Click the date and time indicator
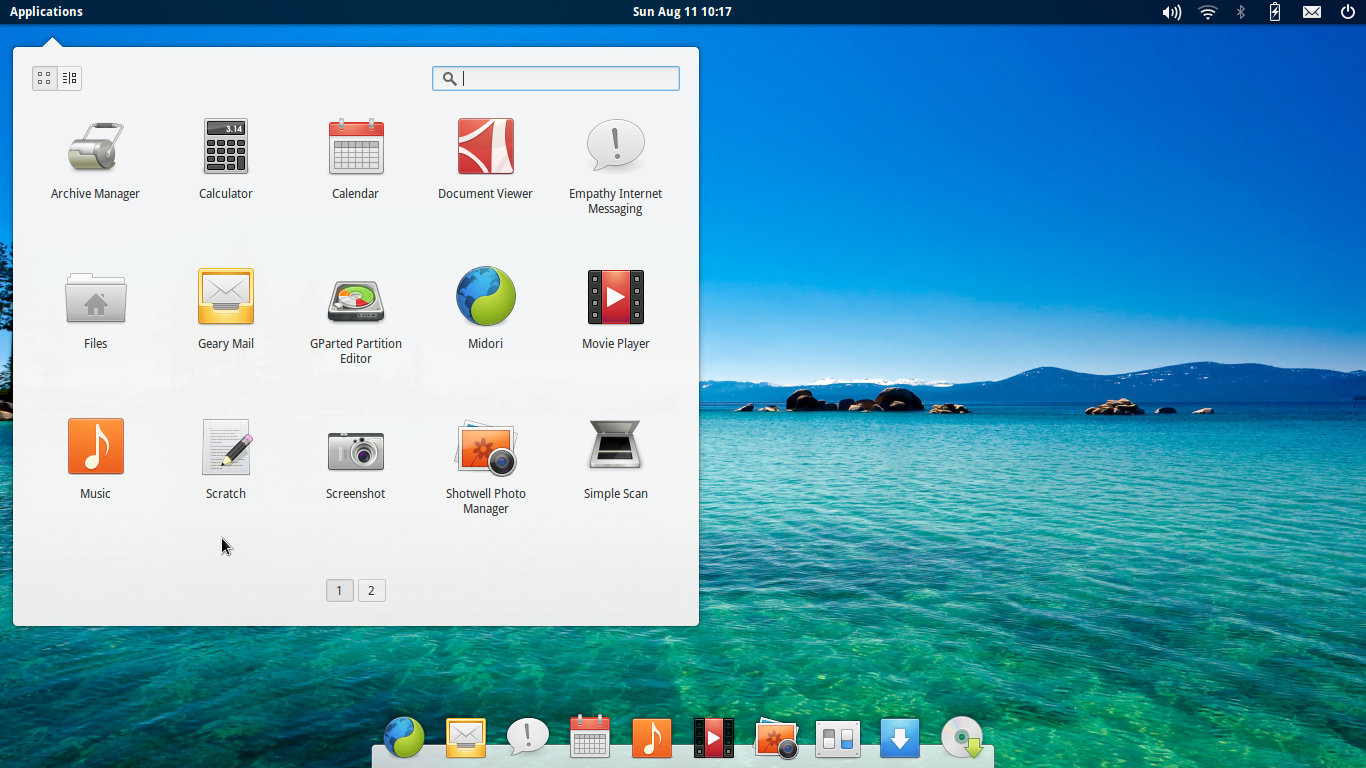The height and width of the screenshot is (768, 1366). [x=682, y=12]
